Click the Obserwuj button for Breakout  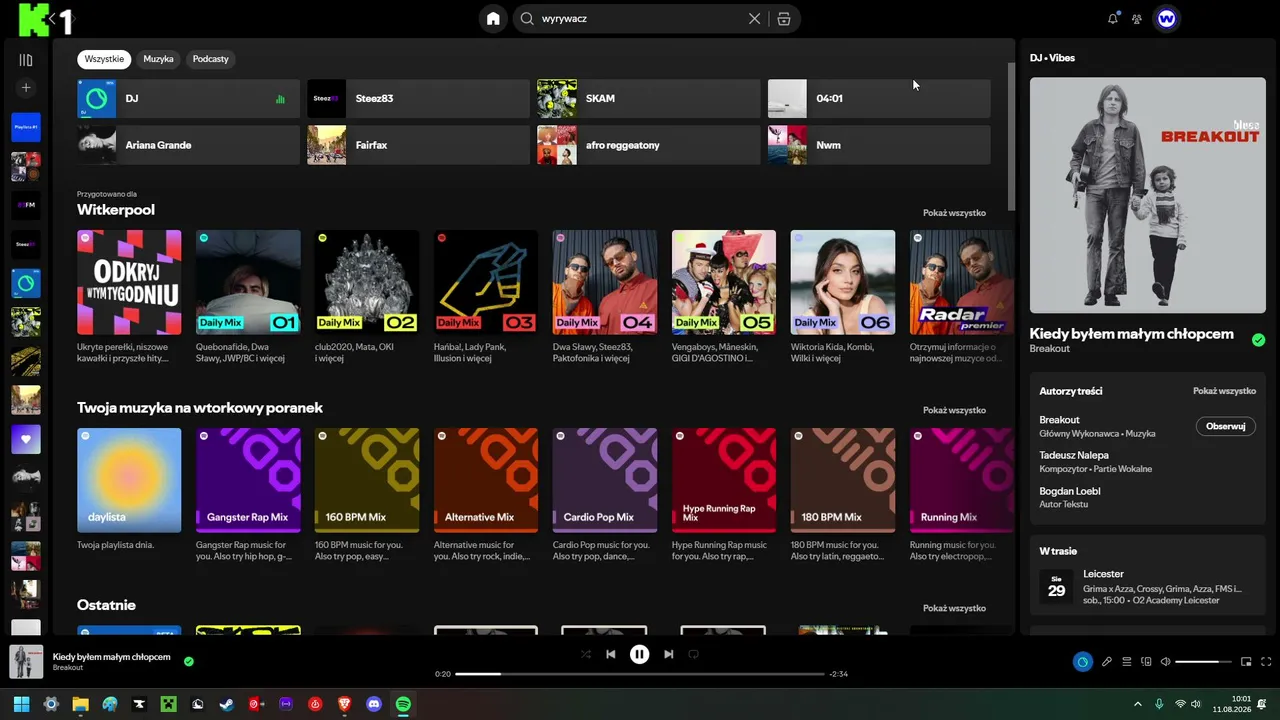[x=1225, y=426]
